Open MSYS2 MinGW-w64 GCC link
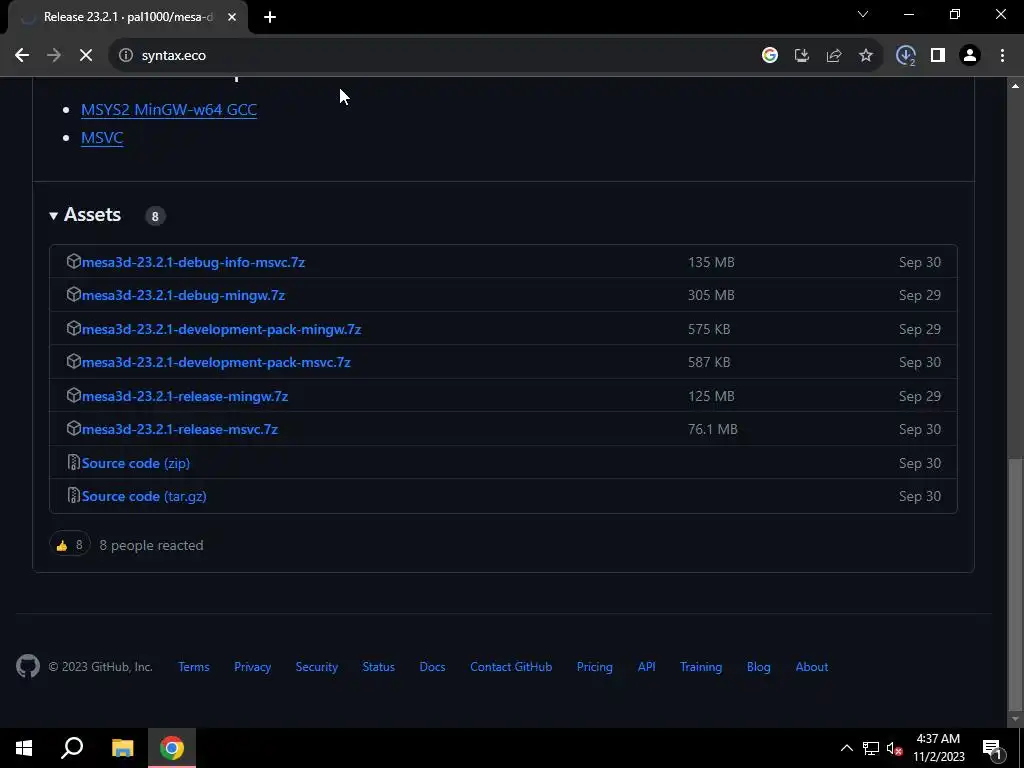The image size is (1024, 768). 168,110
